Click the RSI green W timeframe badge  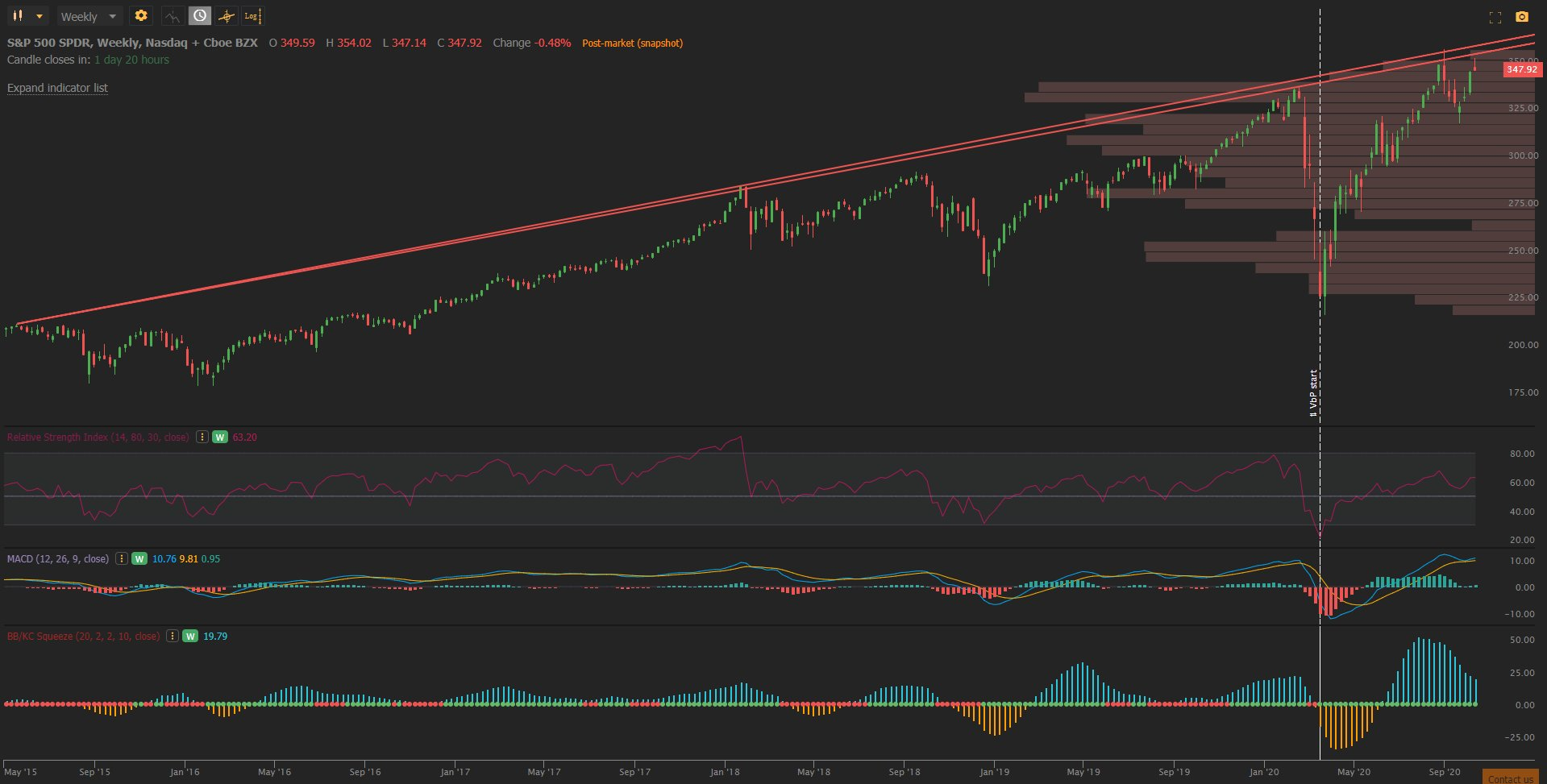point(220,437)
